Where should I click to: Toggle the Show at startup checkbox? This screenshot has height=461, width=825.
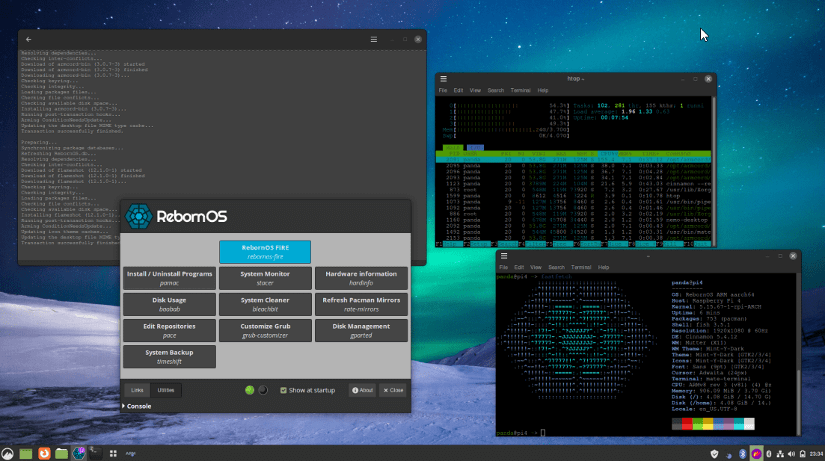pyautogui.click(x=284, y=390)
